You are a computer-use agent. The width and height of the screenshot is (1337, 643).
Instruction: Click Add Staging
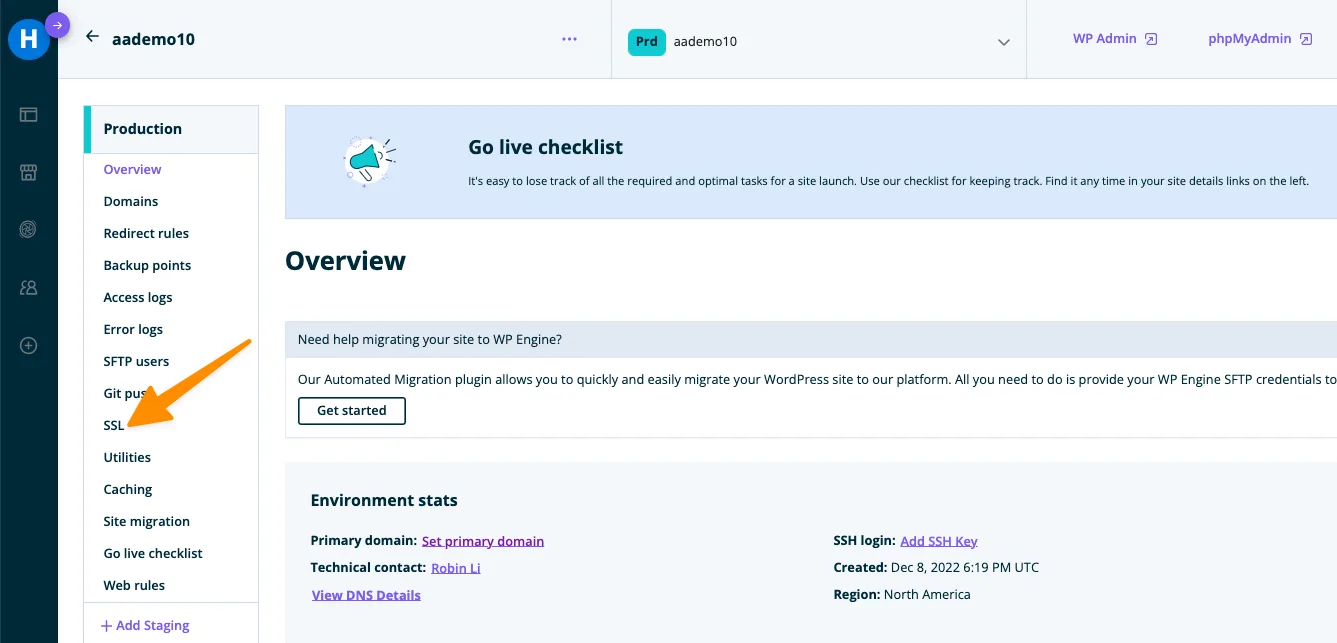click(x=145, y=625)
